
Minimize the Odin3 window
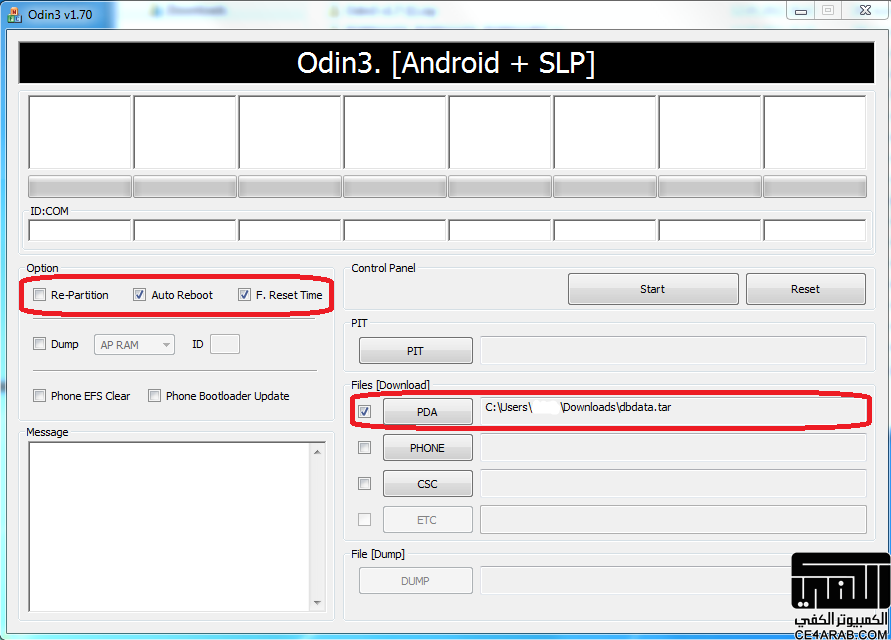pos(801,11)
